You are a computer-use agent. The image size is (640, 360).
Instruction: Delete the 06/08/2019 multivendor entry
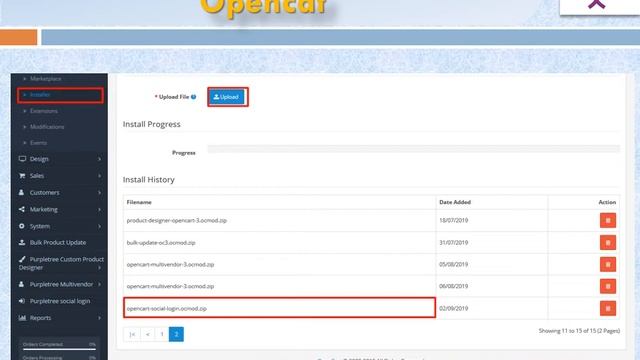608,286
